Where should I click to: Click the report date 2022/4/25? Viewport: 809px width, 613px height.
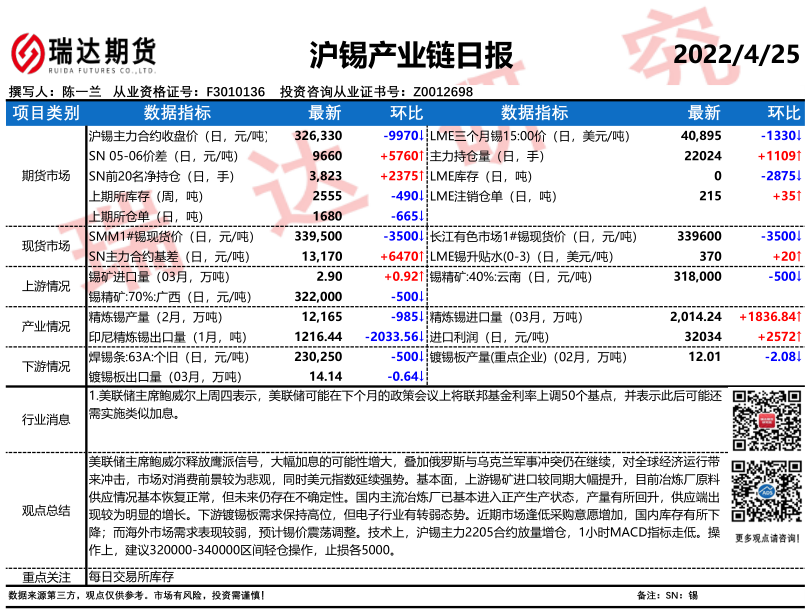[738, 53]
